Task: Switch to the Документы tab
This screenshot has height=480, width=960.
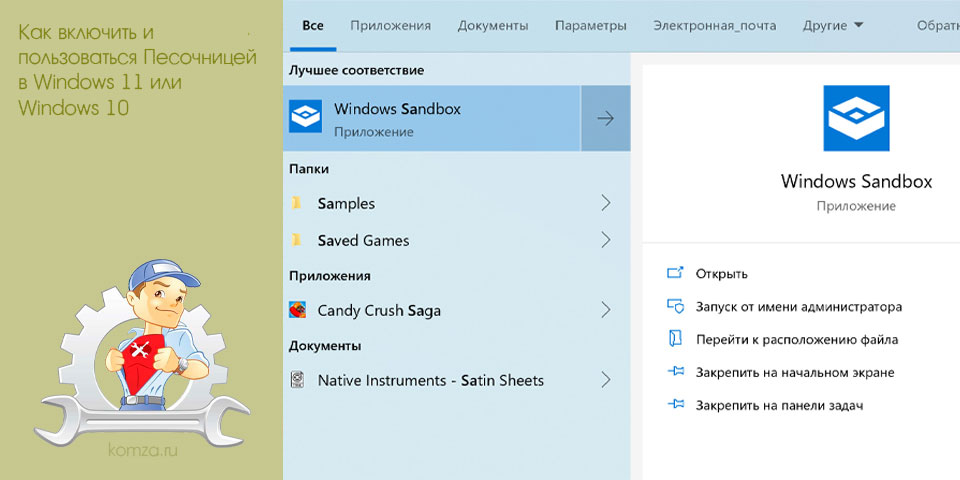Action: 493,26
